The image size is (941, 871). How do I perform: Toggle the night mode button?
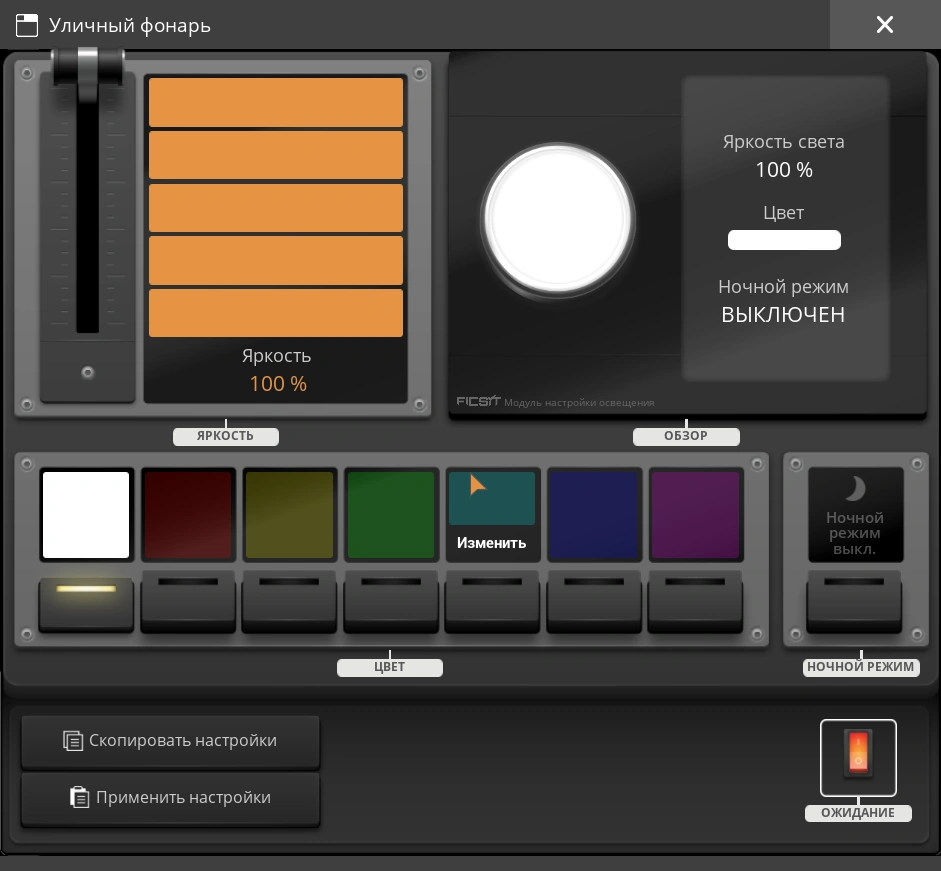click(x=854, y=601)
